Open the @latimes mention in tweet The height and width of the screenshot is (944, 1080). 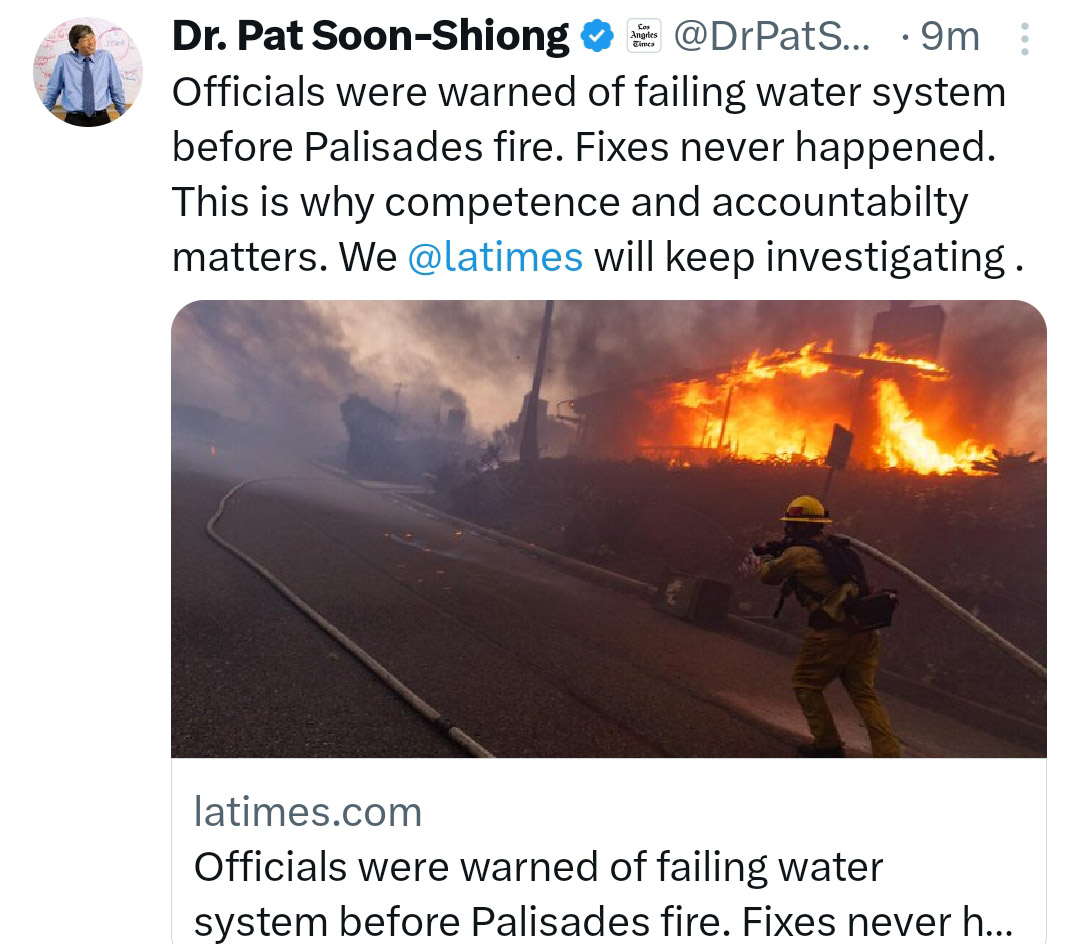(x=495, y=258)
